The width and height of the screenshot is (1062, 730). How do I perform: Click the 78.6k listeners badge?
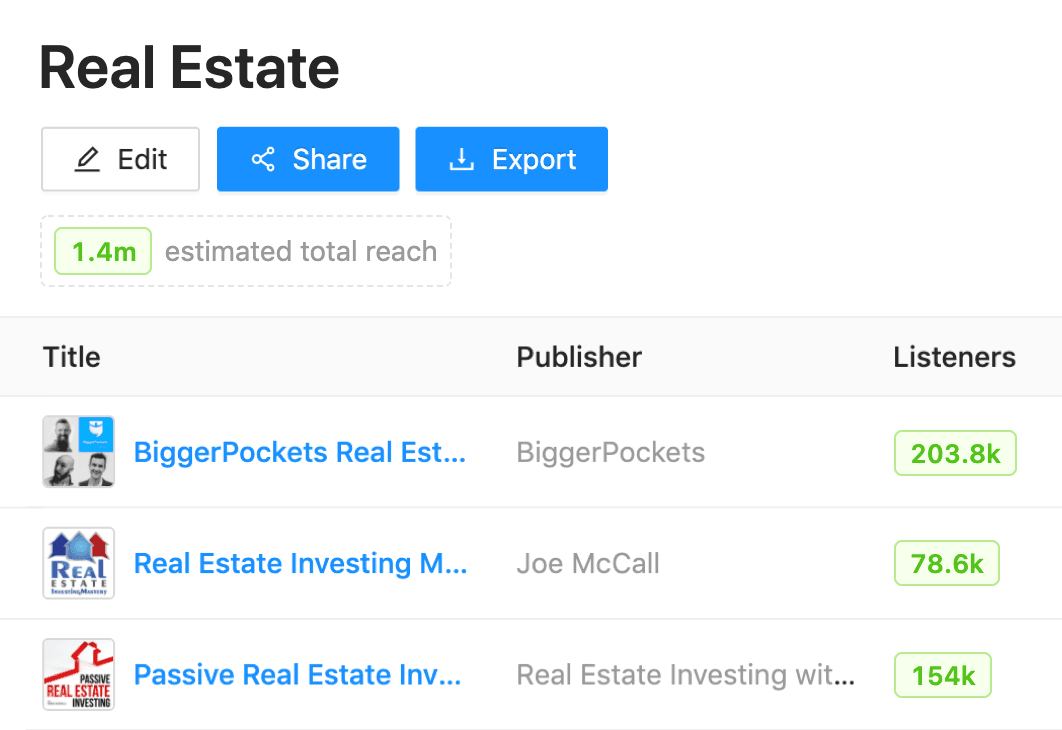tap(946, 563)
